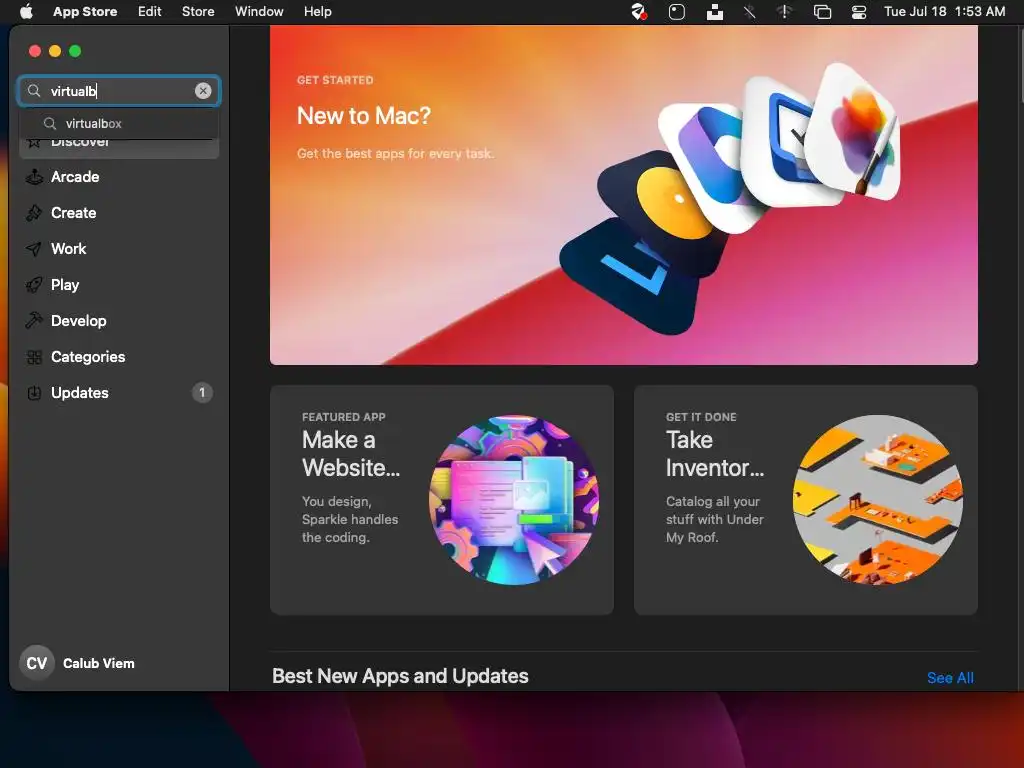This screenshot has height=768, width=1024.
Task: Click the Sparkle colorful circle artwork
Action: coord(514,500)
